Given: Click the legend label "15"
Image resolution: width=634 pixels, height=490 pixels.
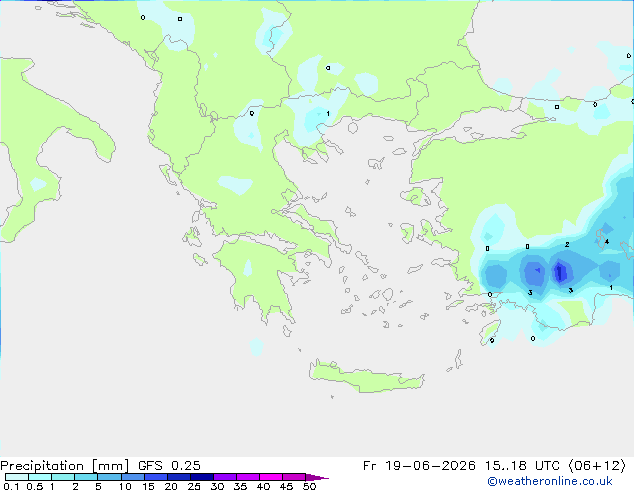Looking at the screenshot, I should [148, 486].
